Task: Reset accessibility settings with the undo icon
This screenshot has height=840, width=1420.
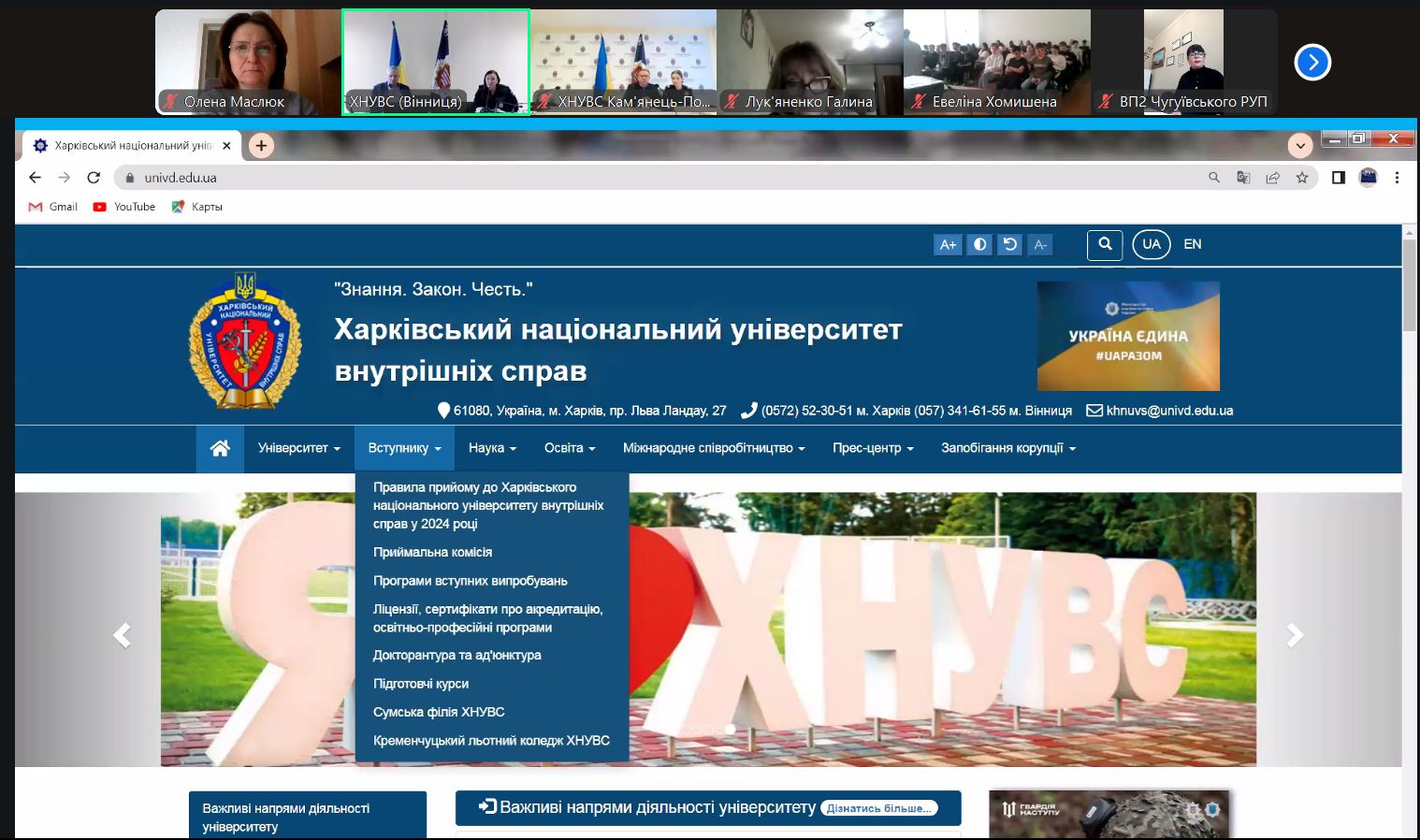Action: (x=1009, y=244)
